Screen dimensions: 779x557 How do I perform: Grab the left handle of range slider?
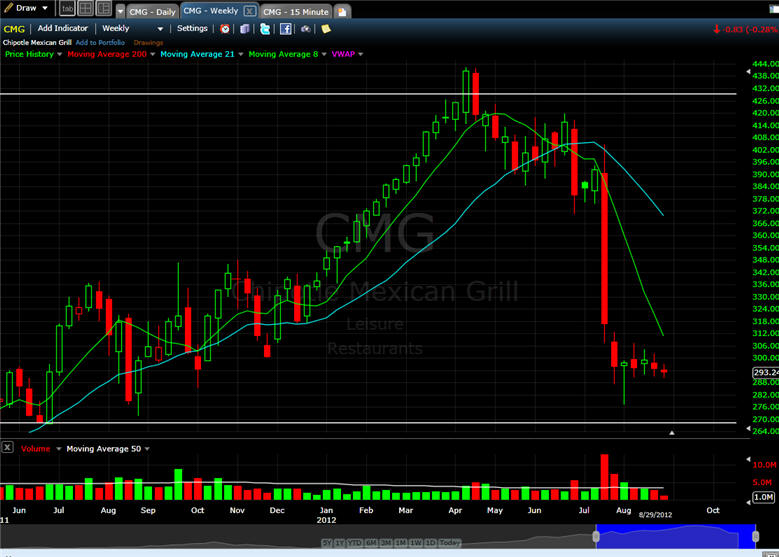(596, 536)
